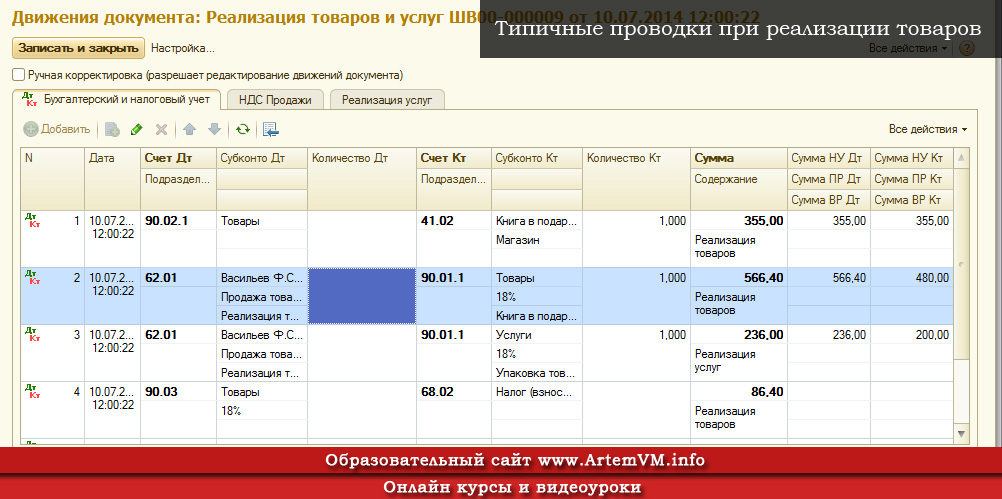Click the Записать и закрыть button

(x=78, y=48)
